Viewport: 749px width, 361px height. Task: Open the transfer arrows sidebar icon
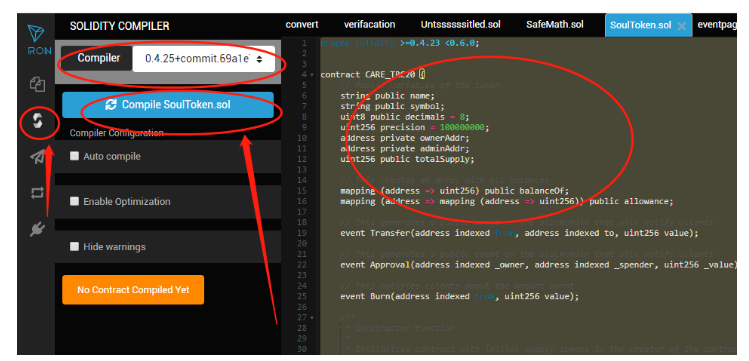pos(37,193)
